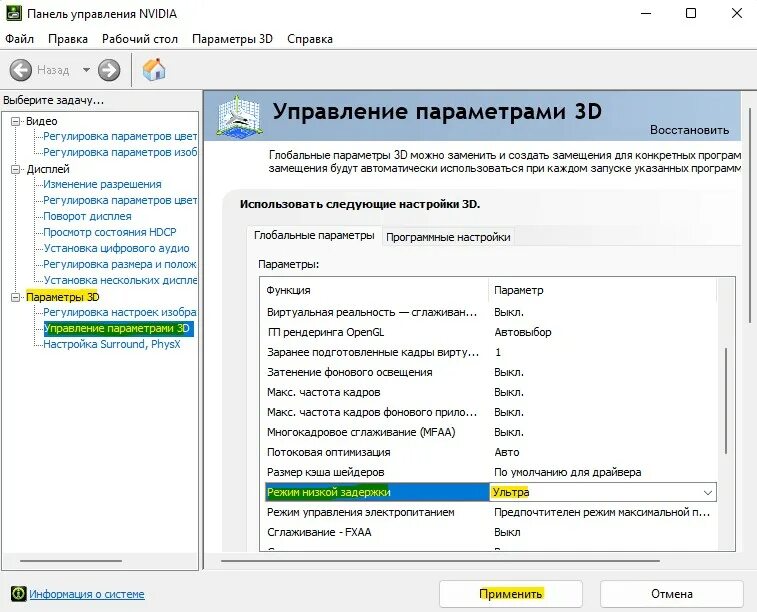
Task: Select Регулировка настроек изображения task
Action: click(120, 312)
